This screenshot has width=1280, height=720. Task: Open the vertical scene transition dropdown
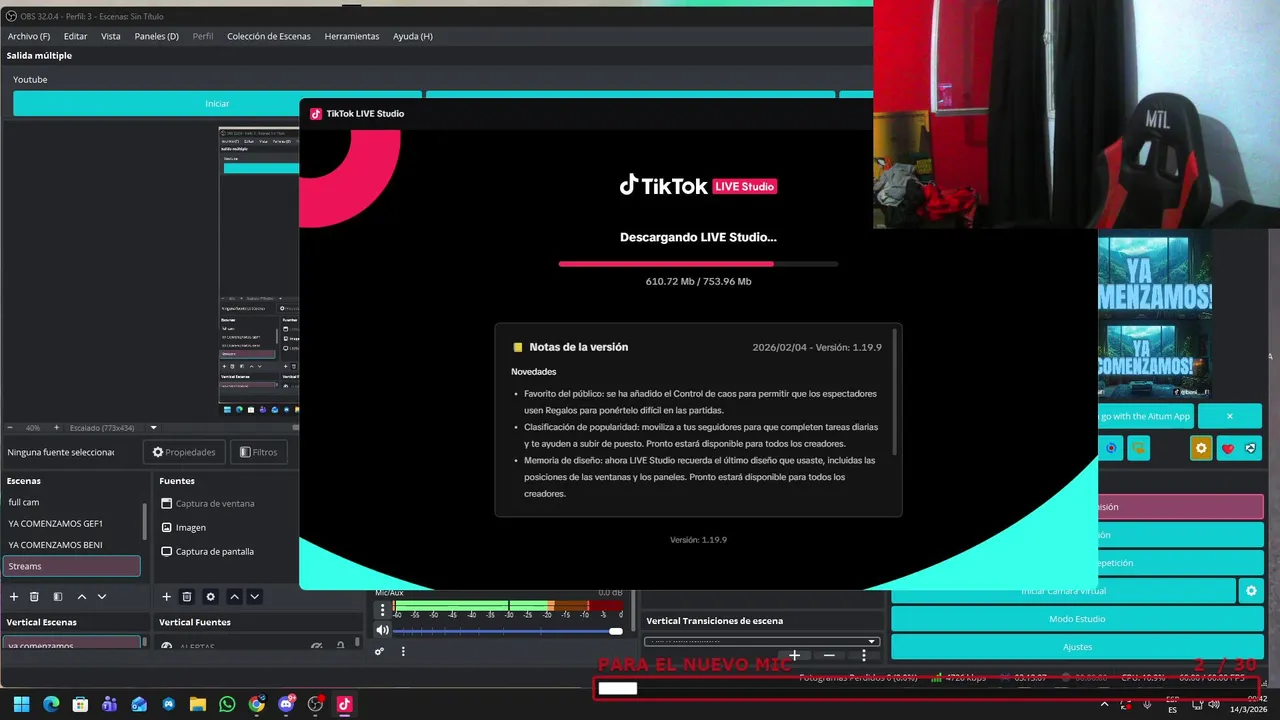pos(762,641)
